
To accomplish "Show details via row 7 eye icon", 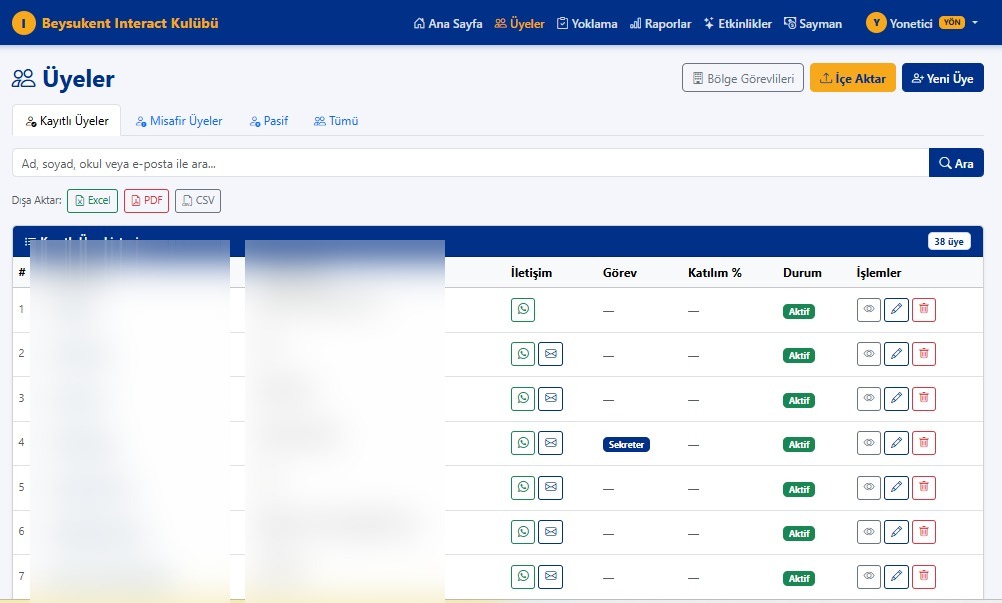I will click(869, 576).
